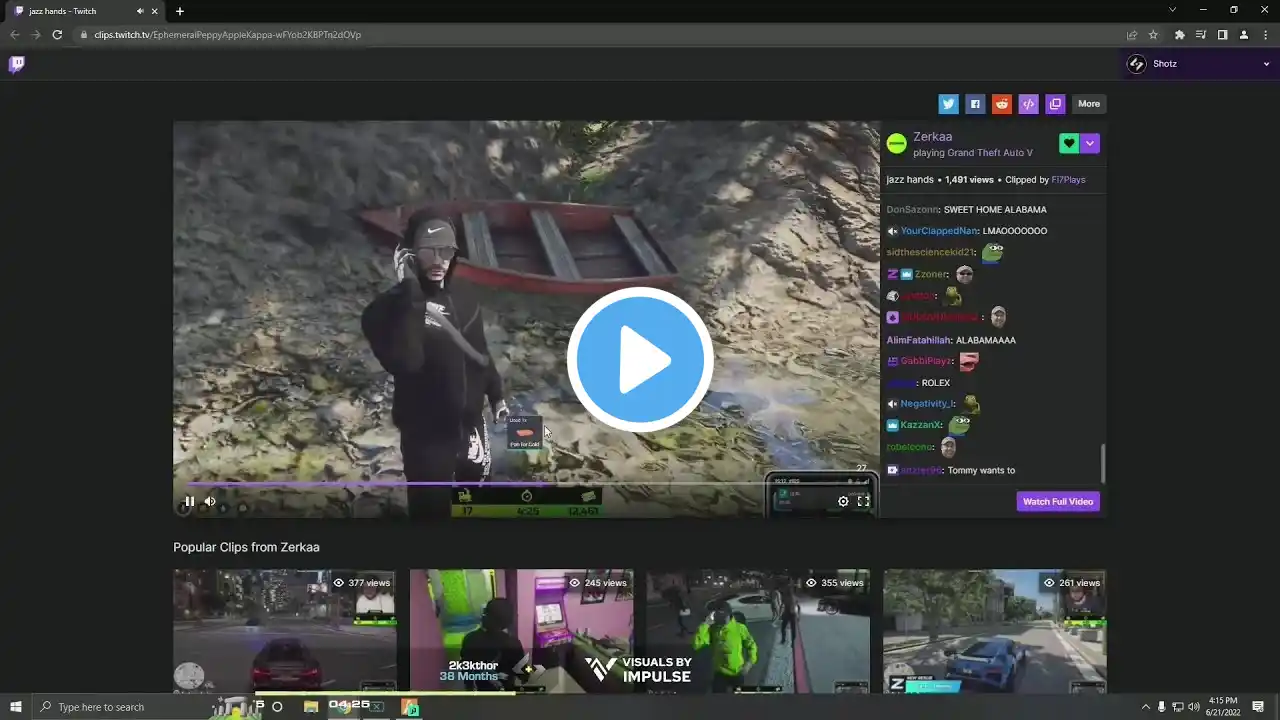Reload the current page
1280x720 pixels.
[57, 35]
